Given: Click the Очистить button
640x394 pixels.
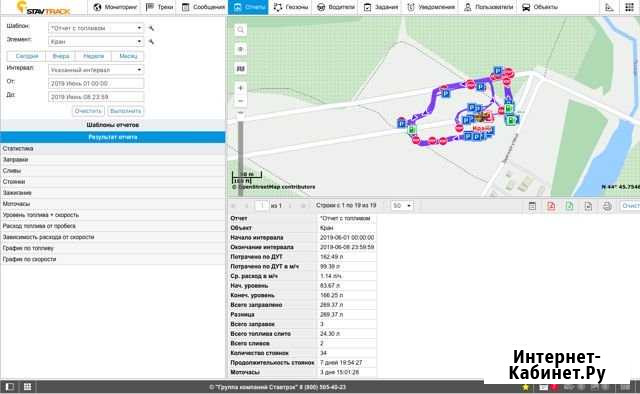Looking at the screenshot, I should click(x=88, y=111).
